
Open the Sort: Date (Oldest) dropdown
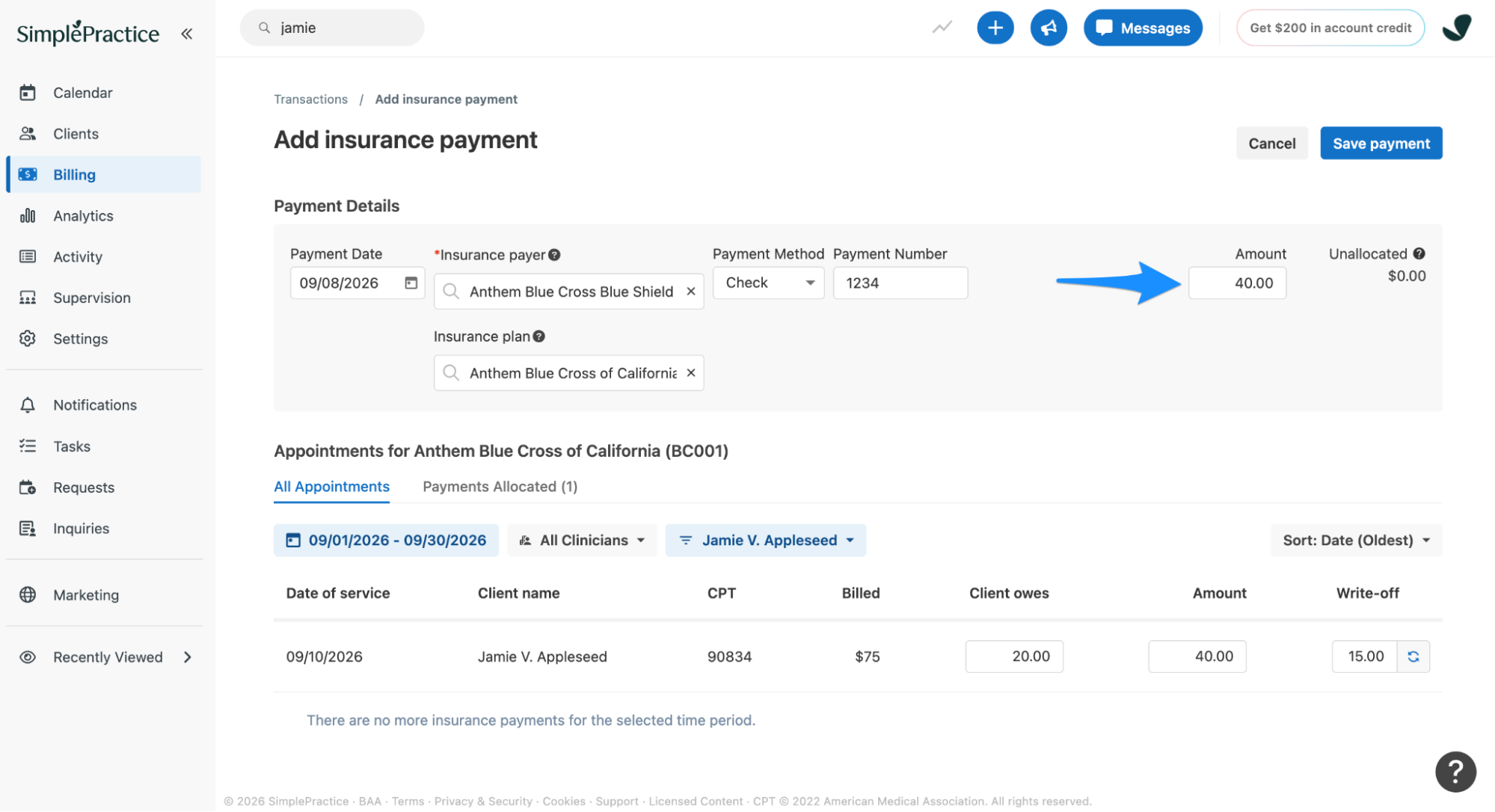(x=1356, y=541)
